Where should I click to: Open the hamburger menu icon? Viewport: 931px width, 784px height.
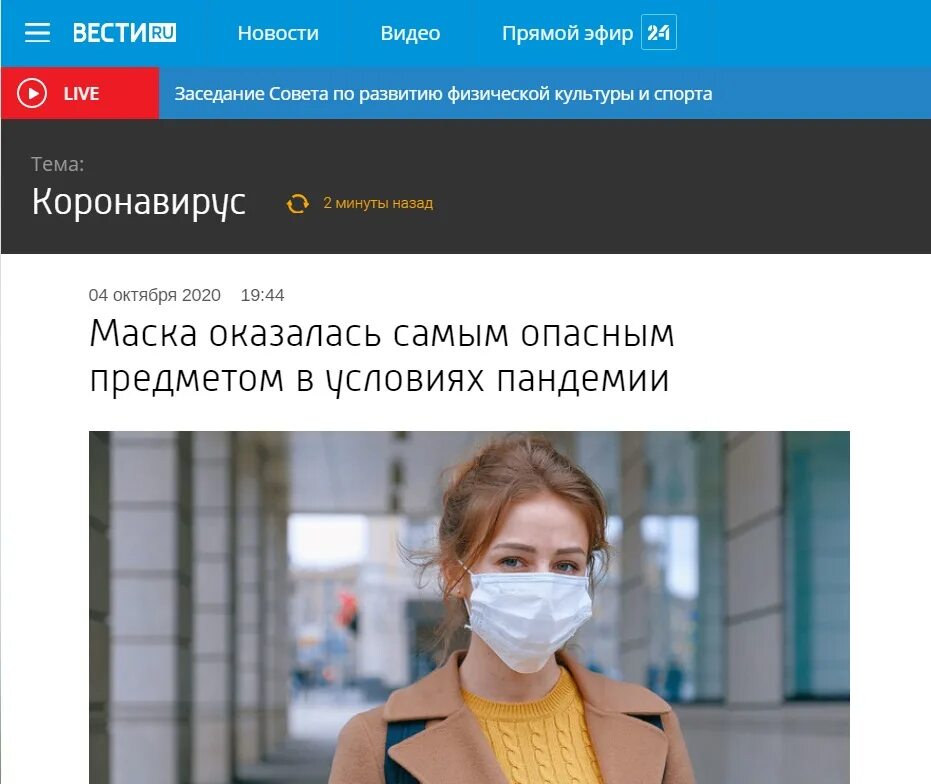(x=37, y=33)
